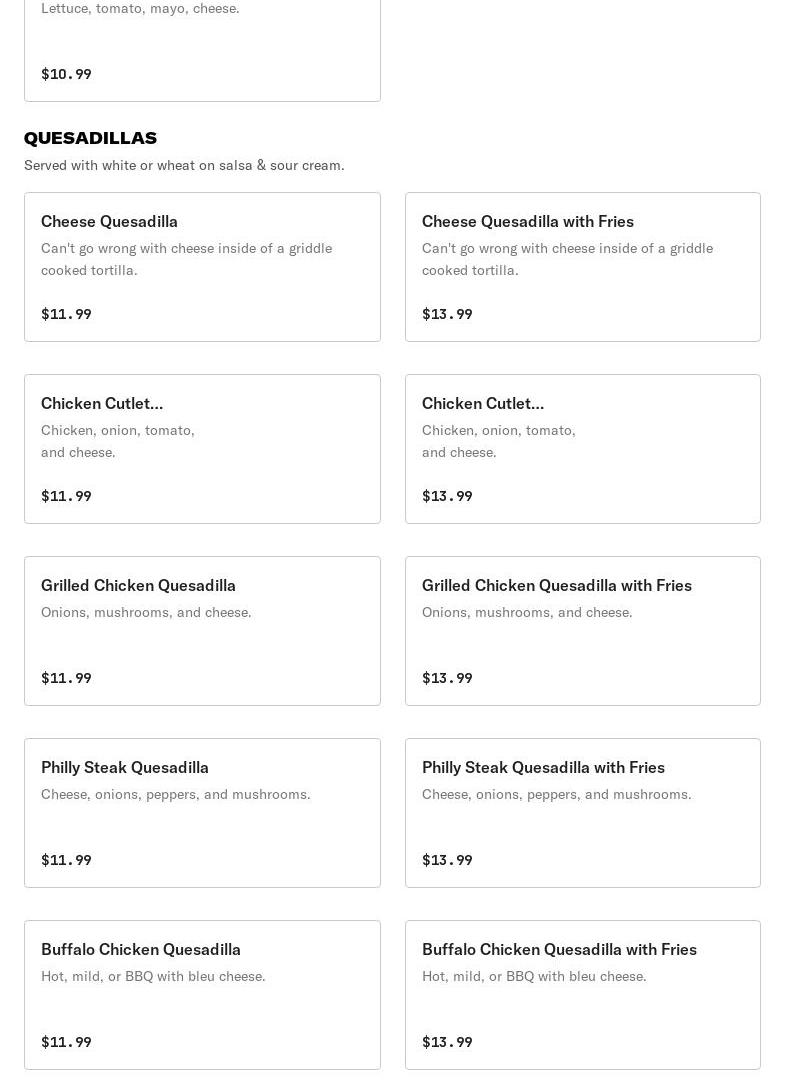Choose Grilled Chicken Quesadilla with Fries
Image resolution: width=785 pixels, height=1090 pixels.
pyautogui.click(x=583, y=631)
